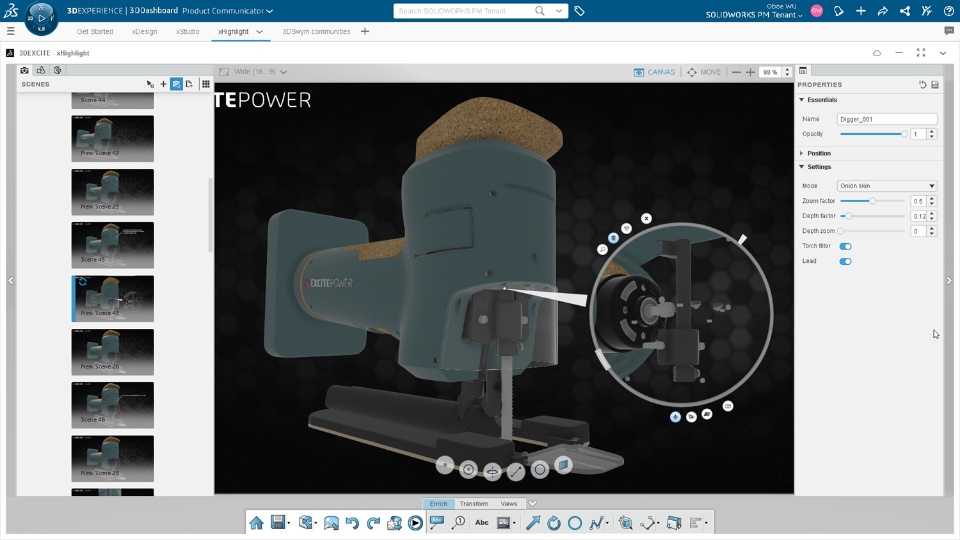This screenshot has width=960, height=540.
Task: Click the 3DEXPERIENCE compass icon
Action: point(41,17)
